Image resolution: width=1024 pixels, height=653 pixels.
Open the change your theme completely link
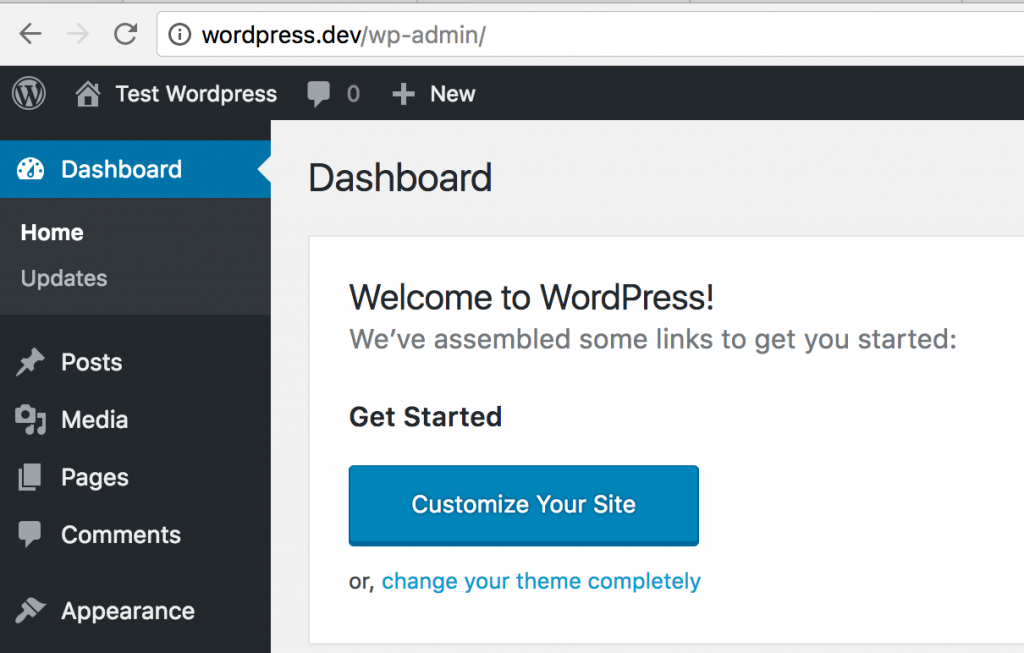click(541, 580)
